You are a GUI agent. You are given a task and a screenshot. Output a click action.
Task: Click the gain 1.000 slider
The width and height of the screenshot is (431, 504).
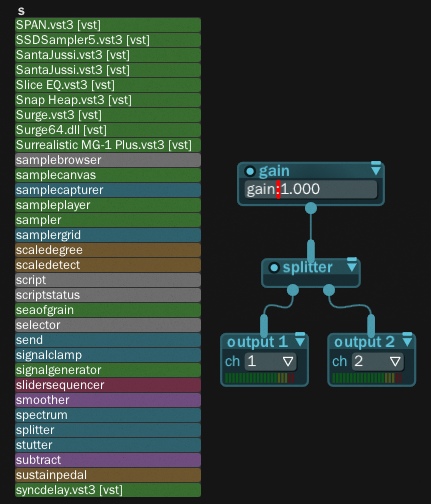[311, 189]
